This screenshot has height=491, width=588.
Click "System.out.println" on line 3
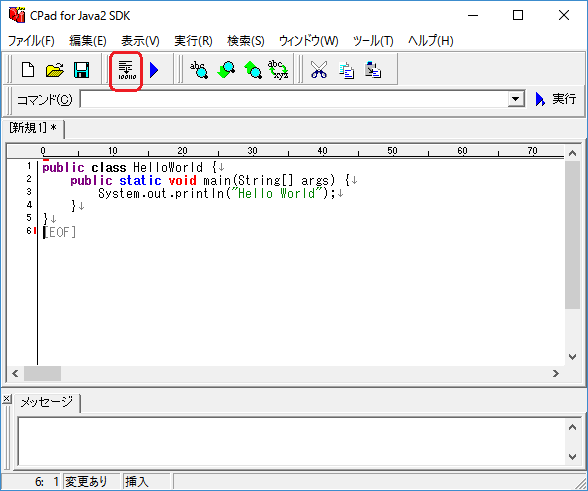click(x=161, y=194)
